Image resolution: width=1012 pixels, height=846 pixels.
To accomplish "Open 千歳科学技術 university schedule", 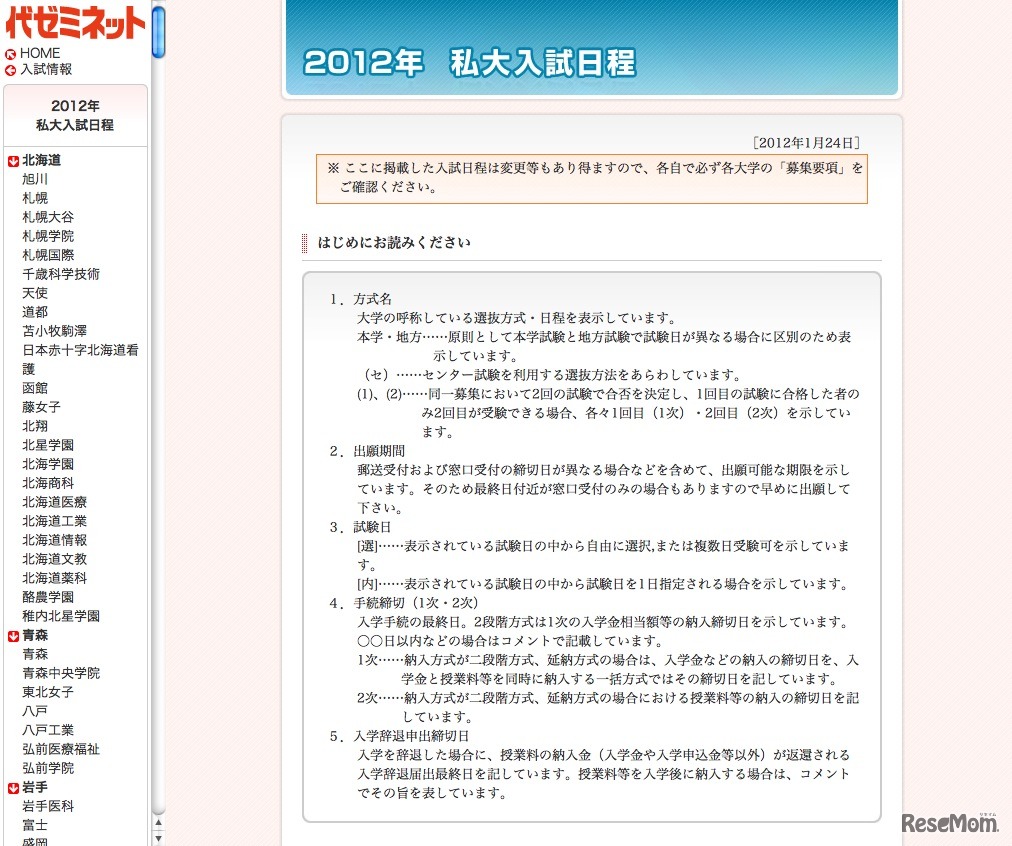I will [x=61, y=274].
